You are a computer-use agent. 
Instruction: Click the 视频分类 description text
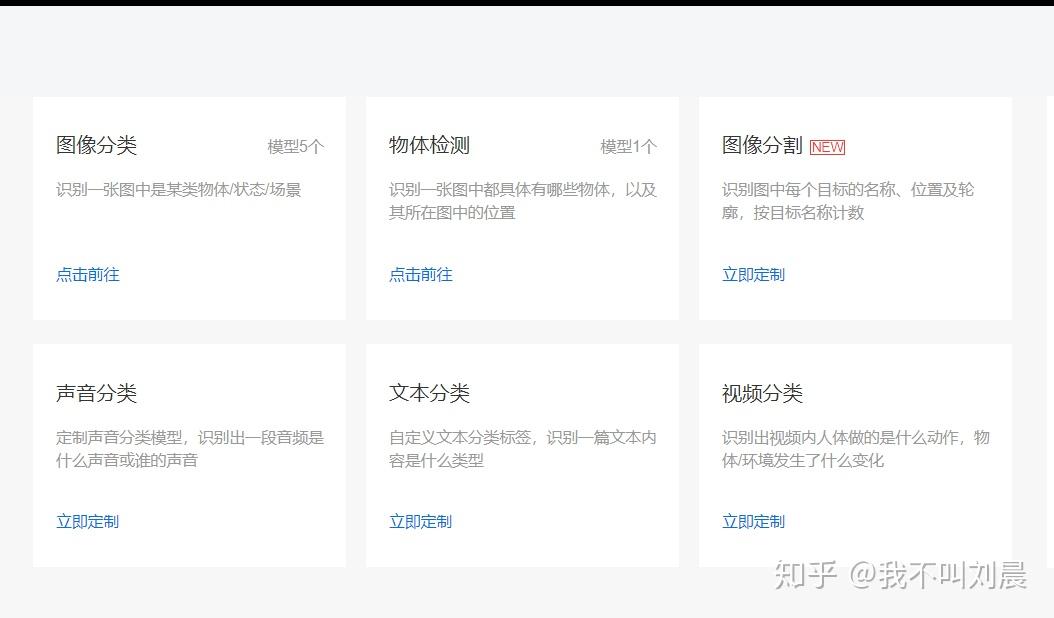click(856, 449)
